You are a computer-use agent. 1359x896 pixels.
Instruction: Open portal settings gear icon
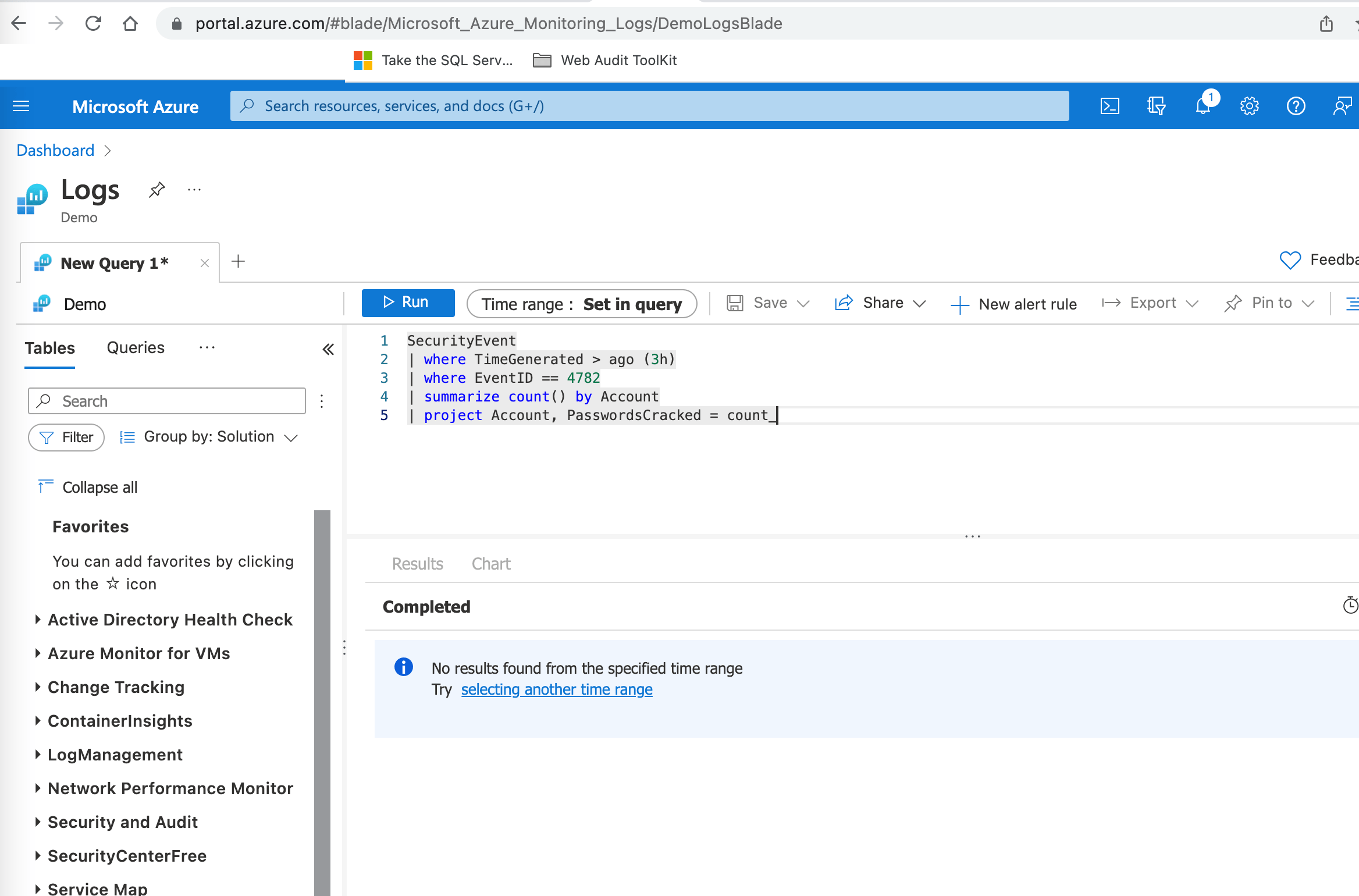tap(1249, 106)
